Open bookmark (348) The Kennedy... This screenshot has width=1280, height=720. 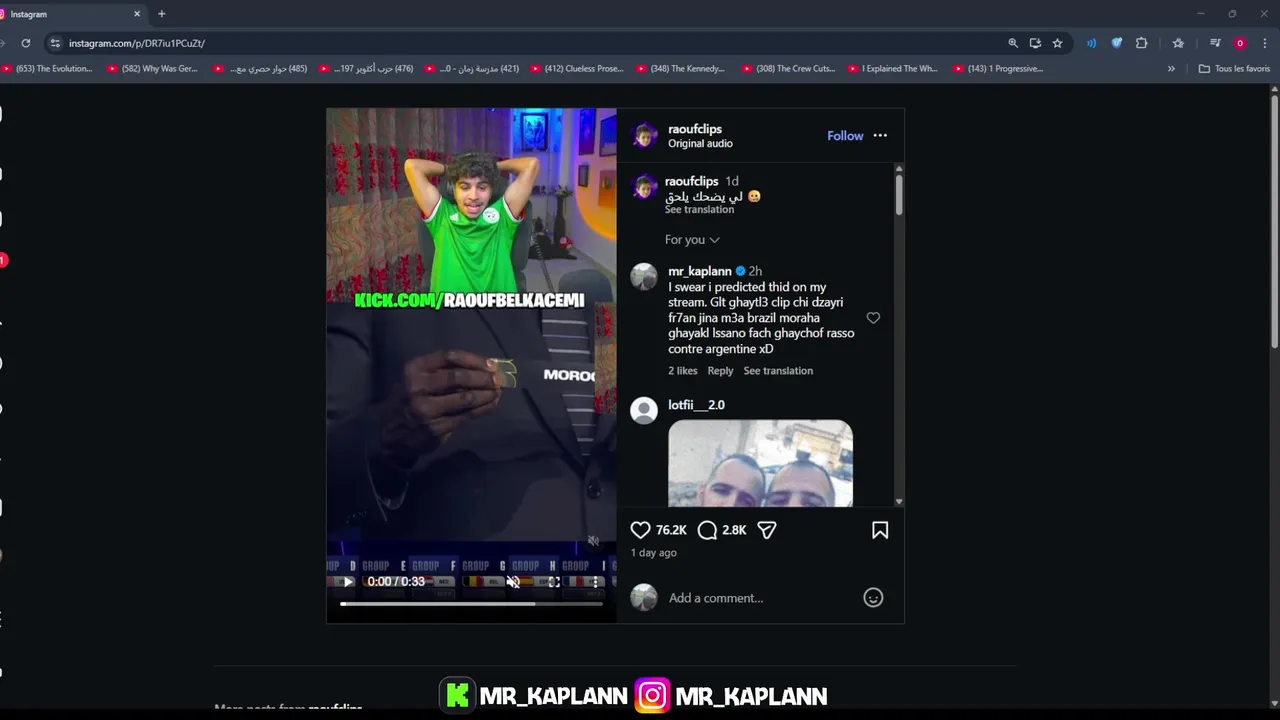coord(681,69)
